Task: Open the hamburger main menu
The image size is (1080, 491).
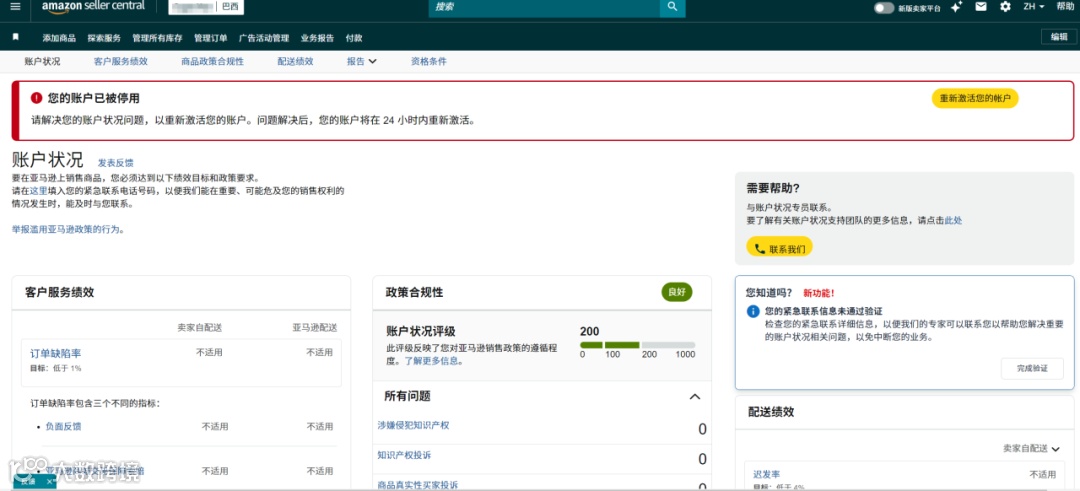Action: (15, 7)
